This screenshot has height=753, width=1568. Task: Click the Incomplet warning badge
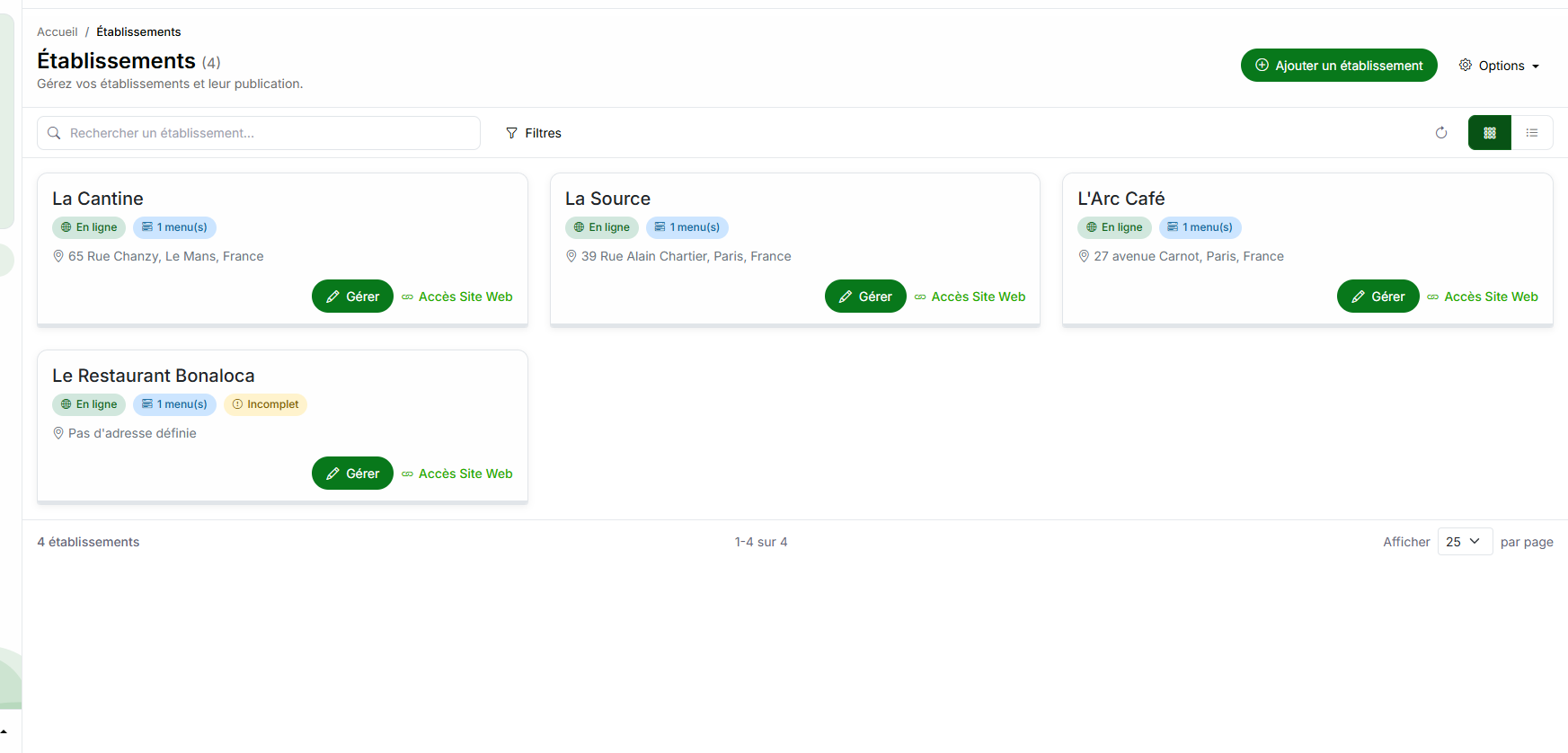pos(265,404)
